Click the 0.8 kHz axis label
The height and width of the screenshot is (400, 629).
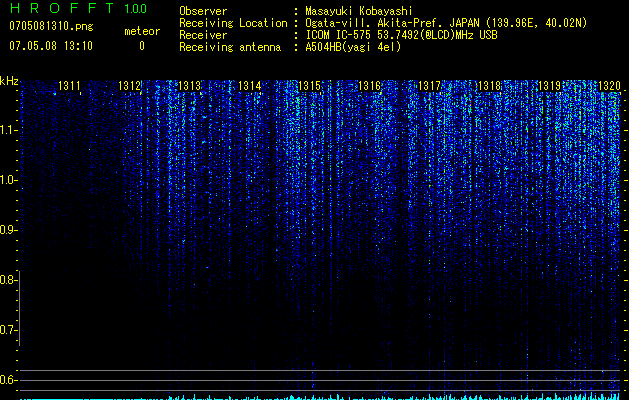(x=7, y=280)
